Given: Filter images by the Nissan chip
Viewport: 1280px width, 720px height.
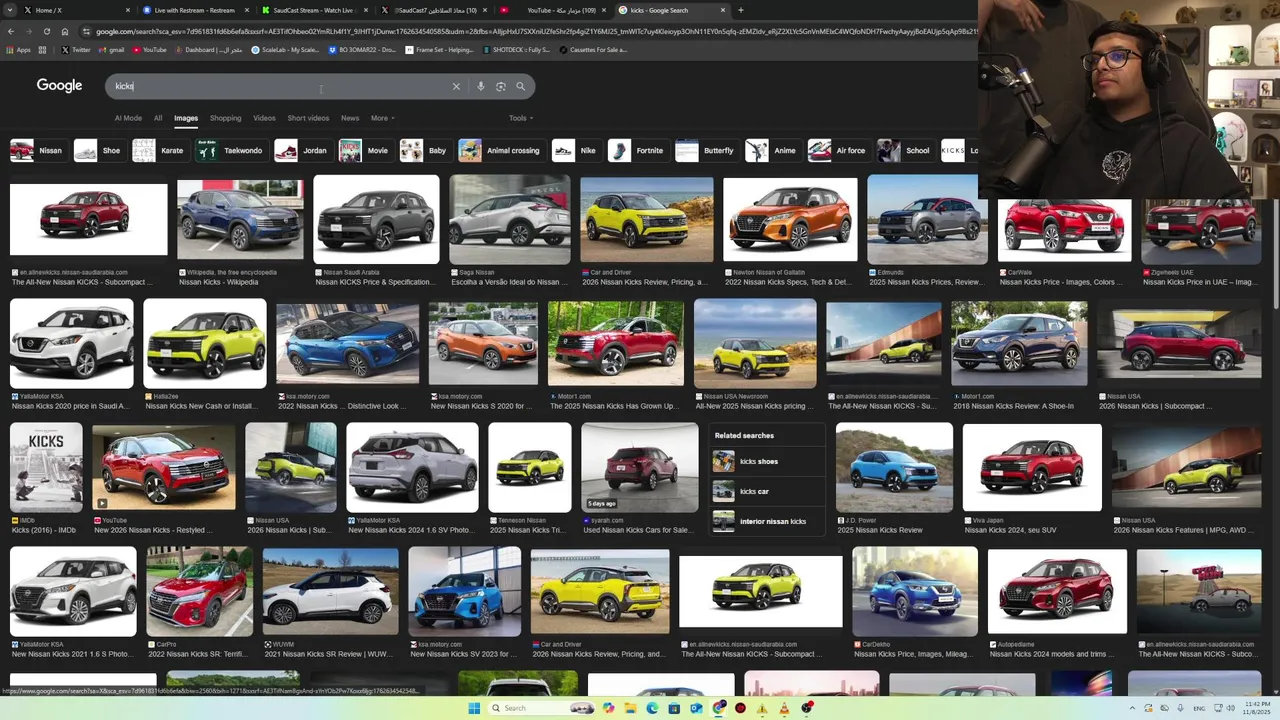Looking at the screenshot, I should tap(37, 151).
